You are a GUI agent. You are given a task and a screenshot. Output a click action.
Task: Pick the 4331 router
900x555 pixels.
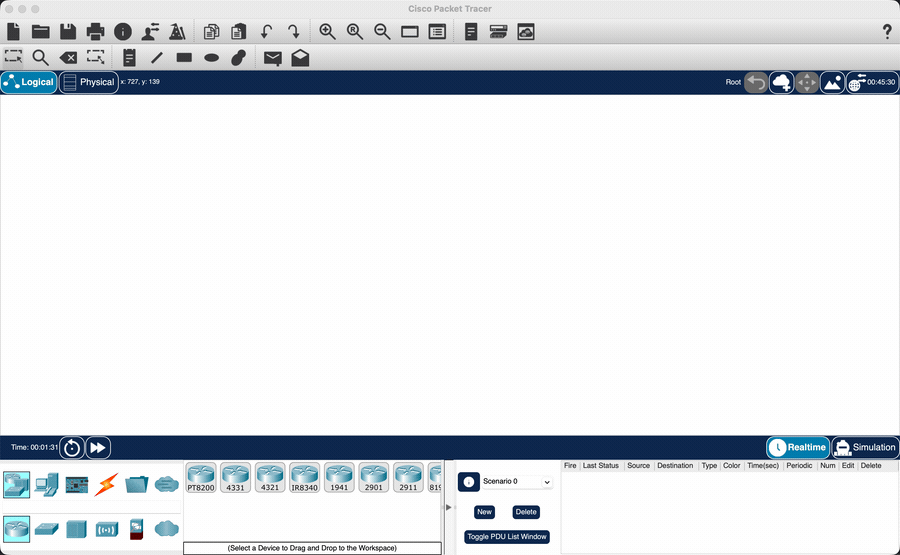(235, 478)
